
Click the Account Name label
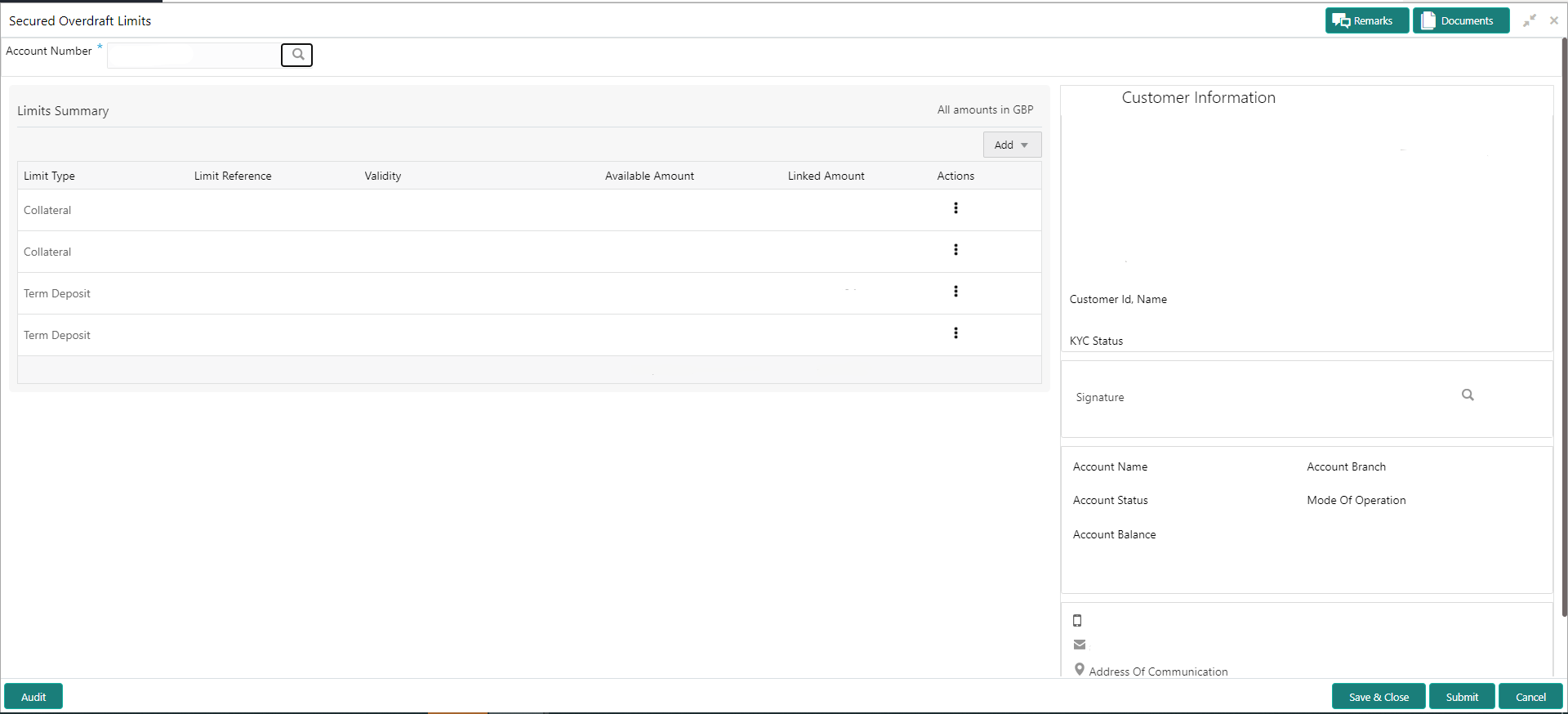(1110, 467)
